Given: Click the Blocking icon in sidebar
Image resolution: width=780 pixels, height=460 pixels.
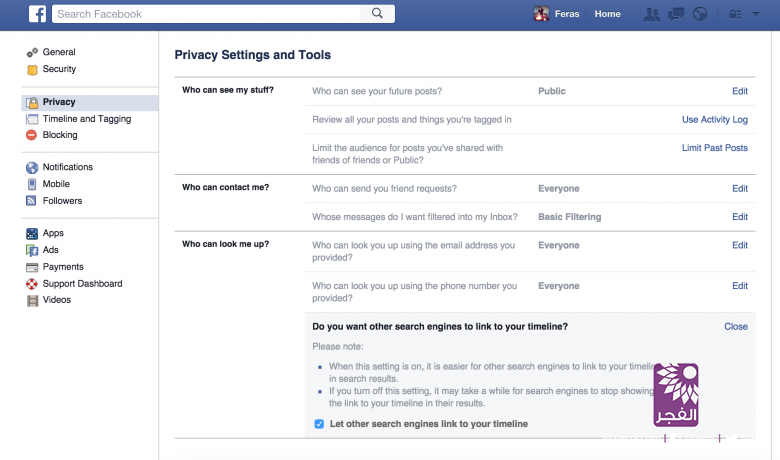Looking at the screenshot, I should point(33,135).
